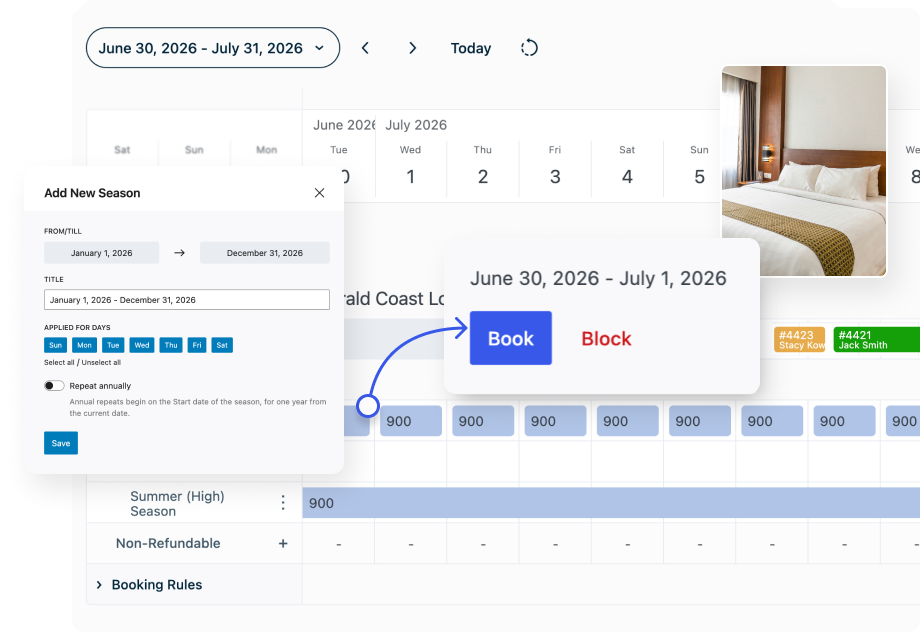Select Thu 2 column header

click(483, 166)
